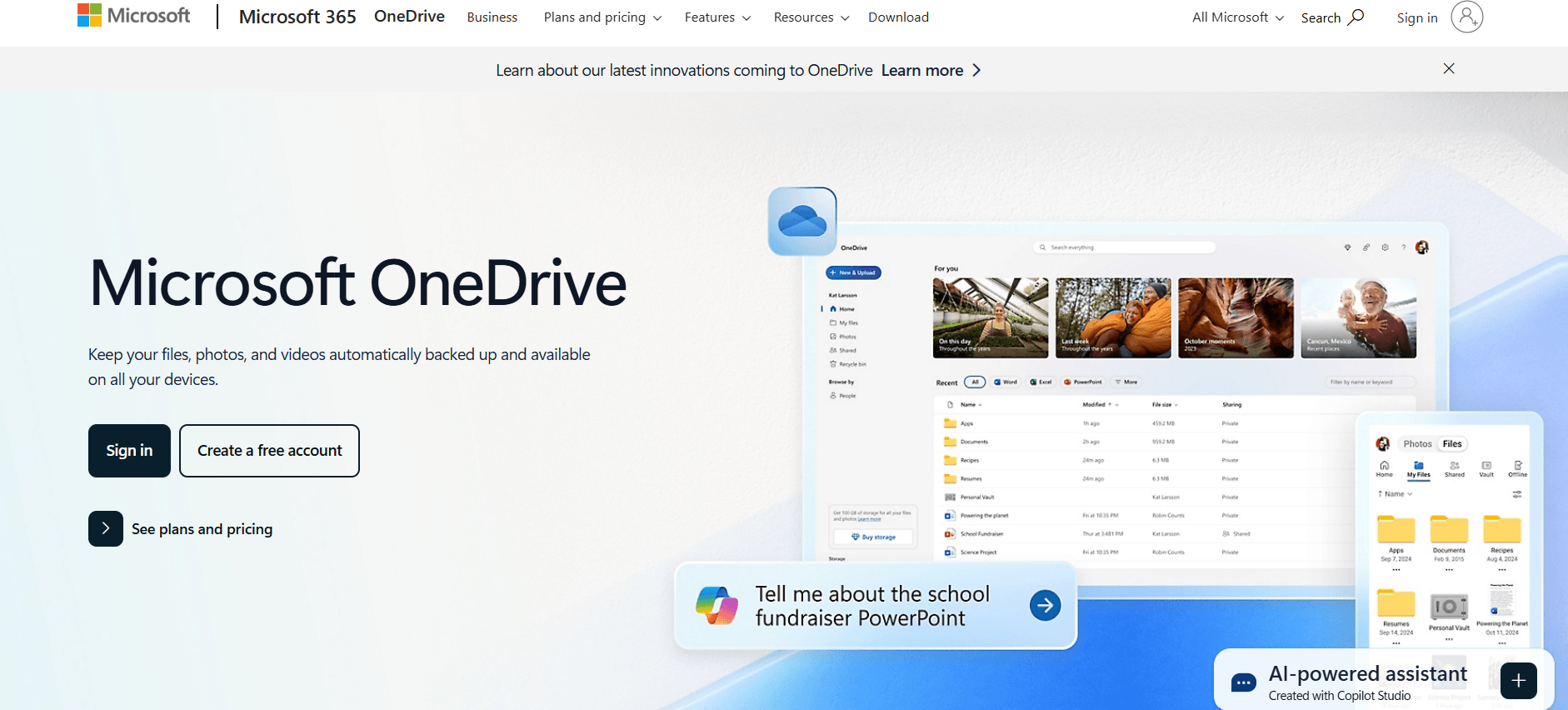1568x710 pixels.
Task: Open the Cancun, Mexico photo thumbnail
Action: (1358, 318)
